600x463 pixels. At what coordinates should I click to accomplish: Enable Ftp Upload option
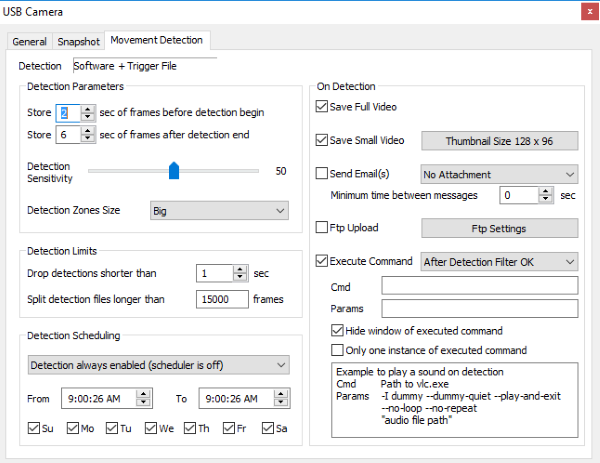click(322, 228)
